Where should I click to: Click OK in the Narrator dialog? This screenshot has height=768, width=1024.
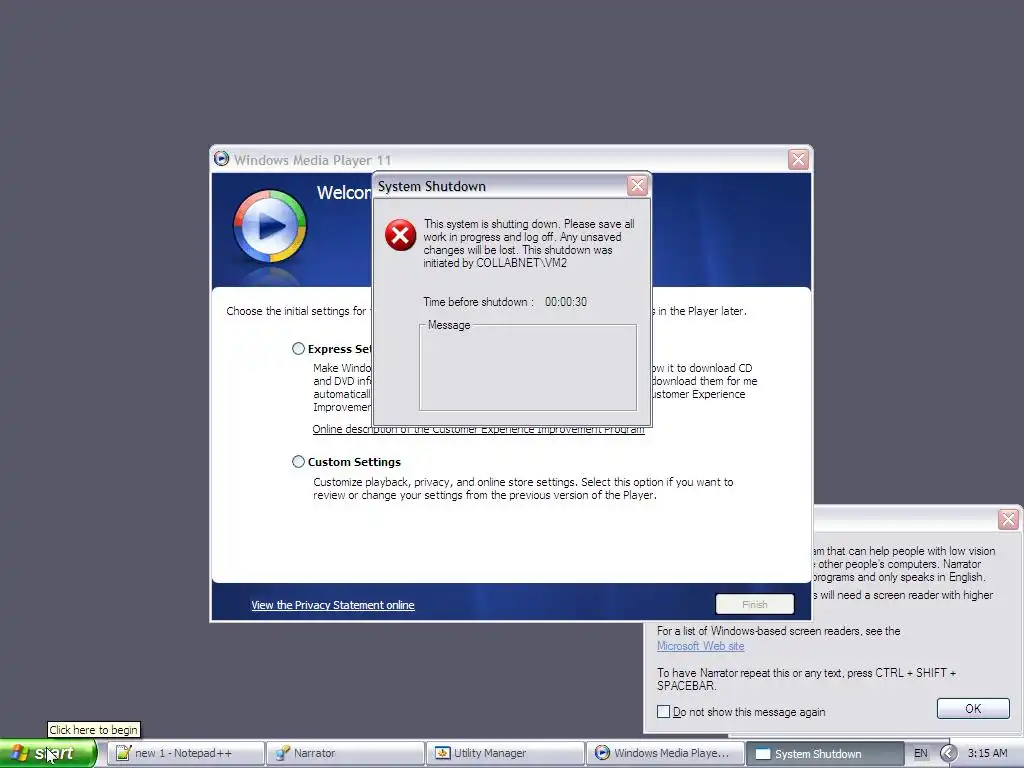tap(973, 709)
